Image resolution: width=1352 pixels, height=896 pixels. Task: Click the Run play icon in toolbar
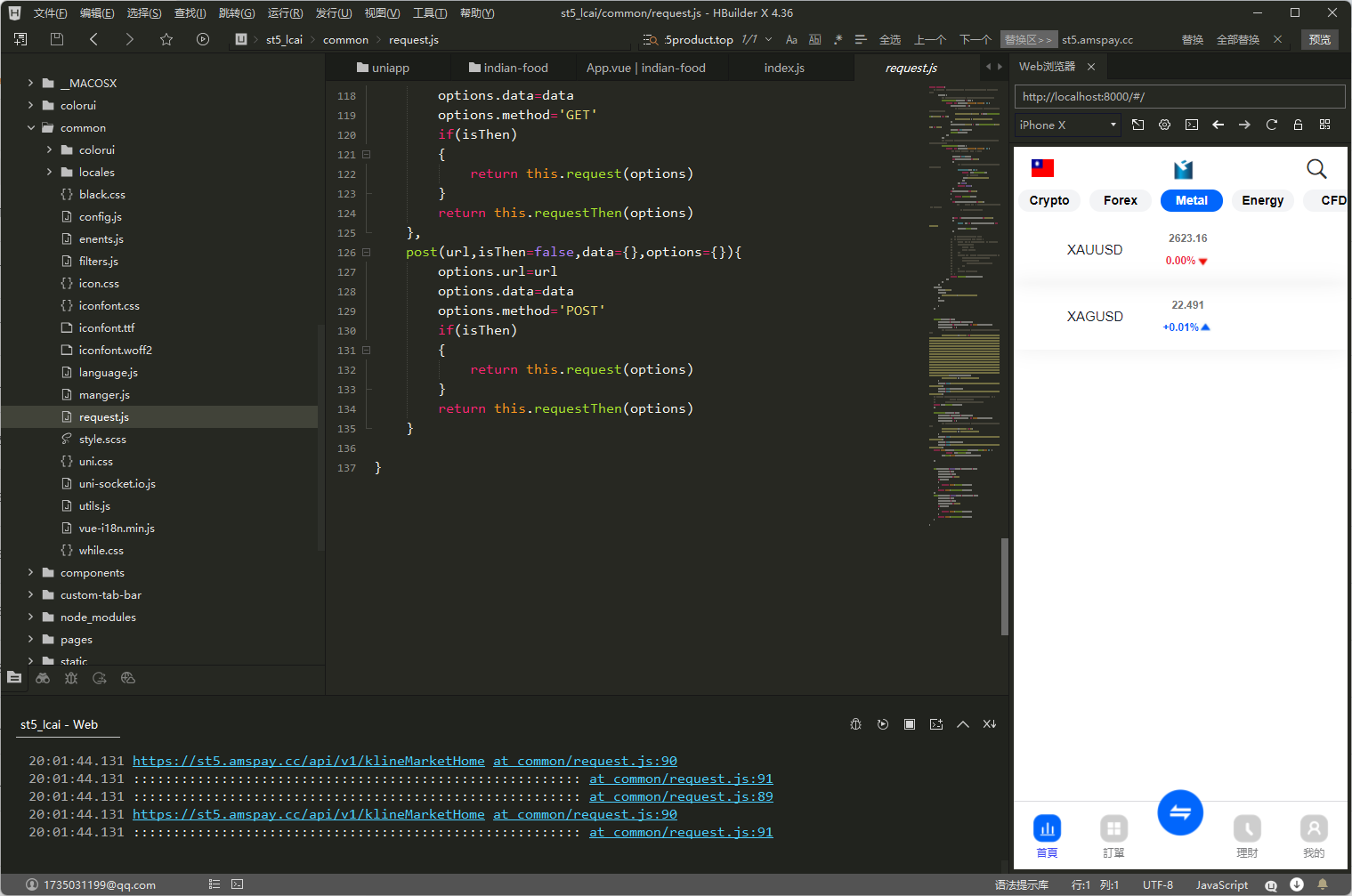click(203, 39)
